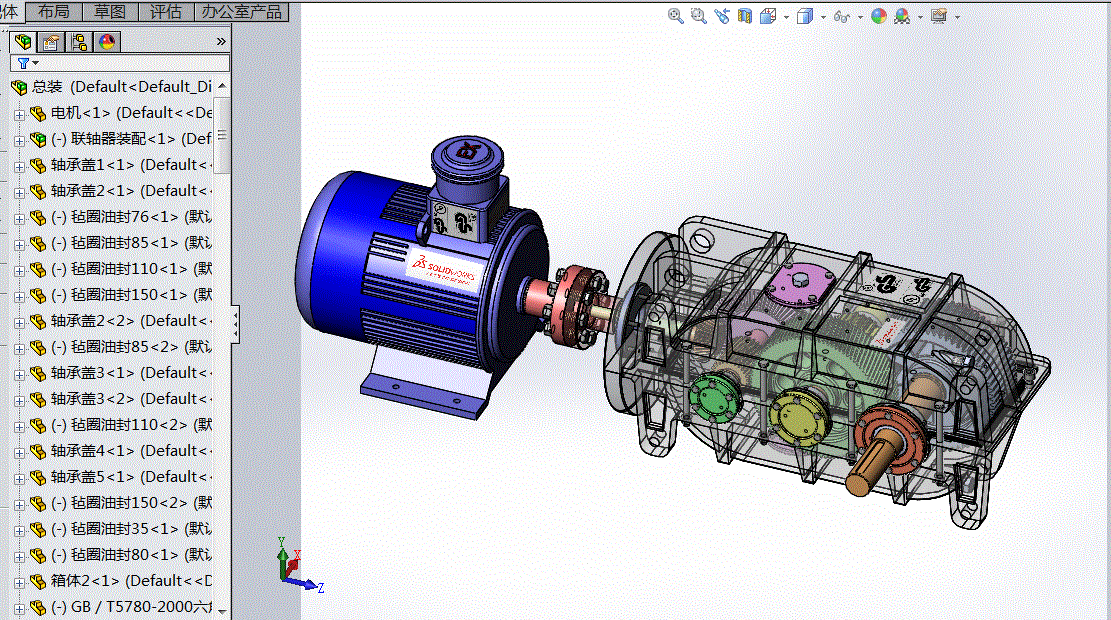Return to the previous view
Image resolution: width=1111 pixels, height=620 pixels.
721,16
